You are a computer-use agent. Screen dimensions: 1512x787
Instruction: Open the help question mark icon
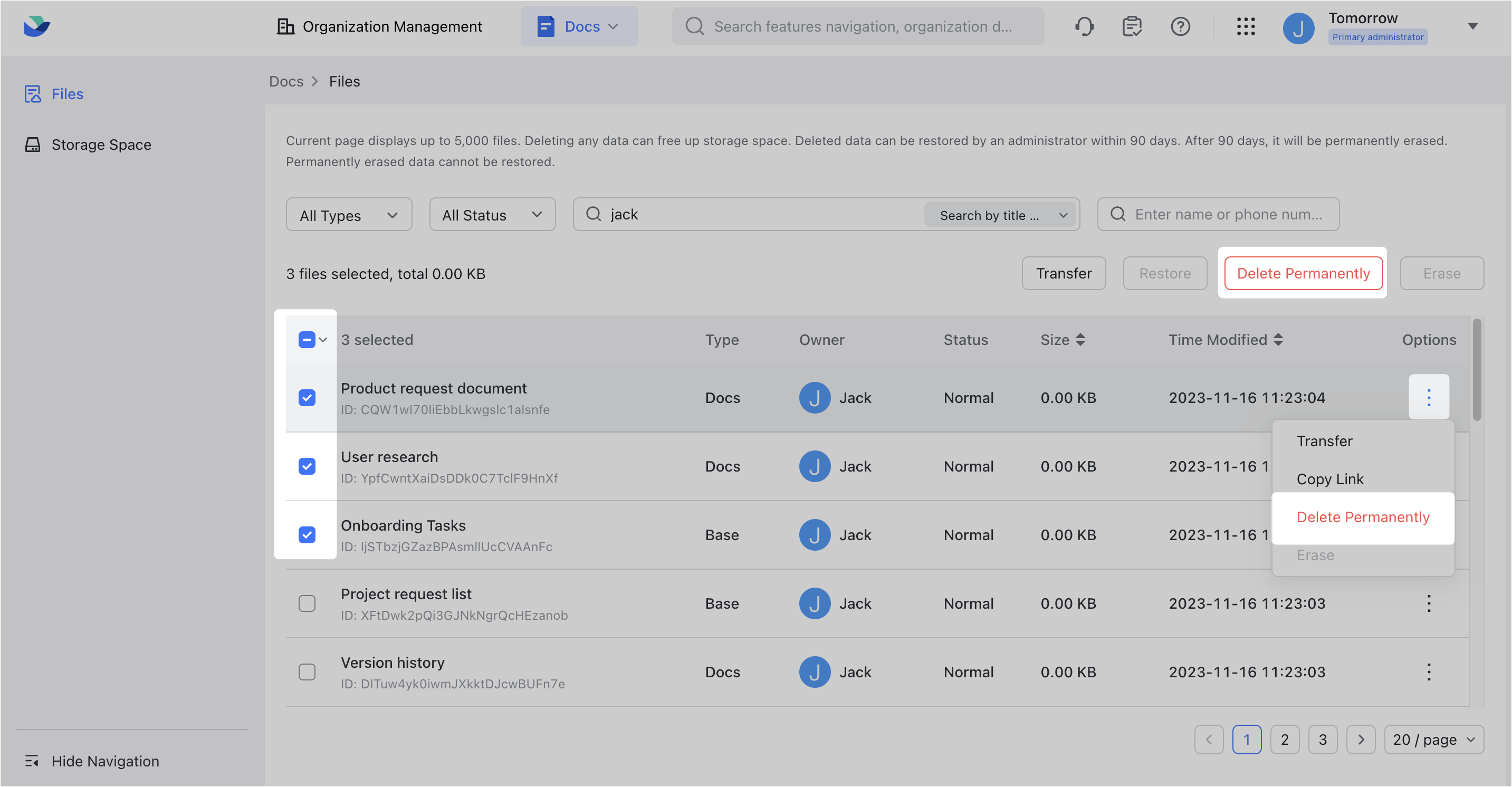(1180, 26)
